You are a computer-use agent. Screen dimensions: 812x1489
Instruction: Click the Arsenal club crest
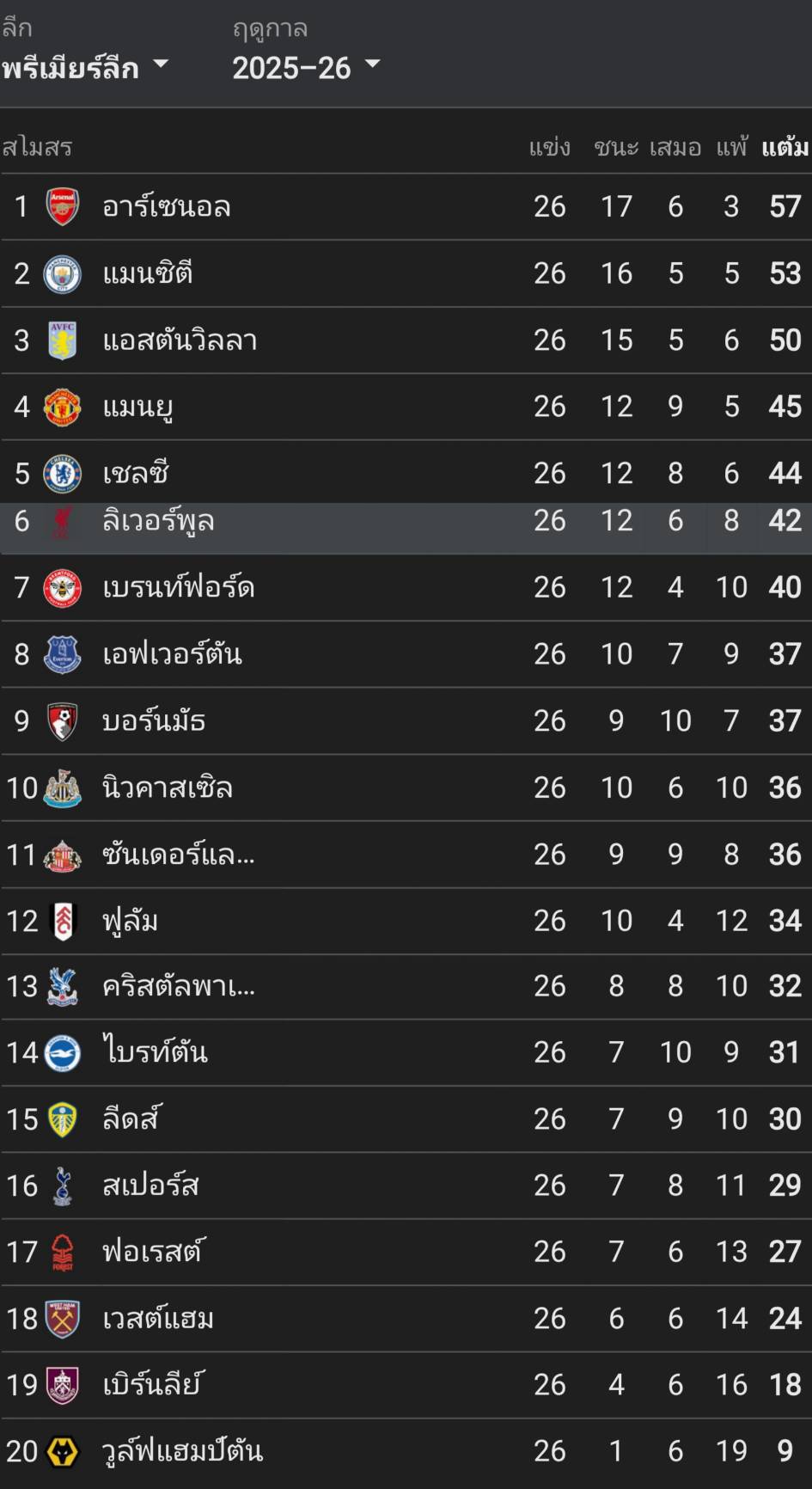point(63,206)
